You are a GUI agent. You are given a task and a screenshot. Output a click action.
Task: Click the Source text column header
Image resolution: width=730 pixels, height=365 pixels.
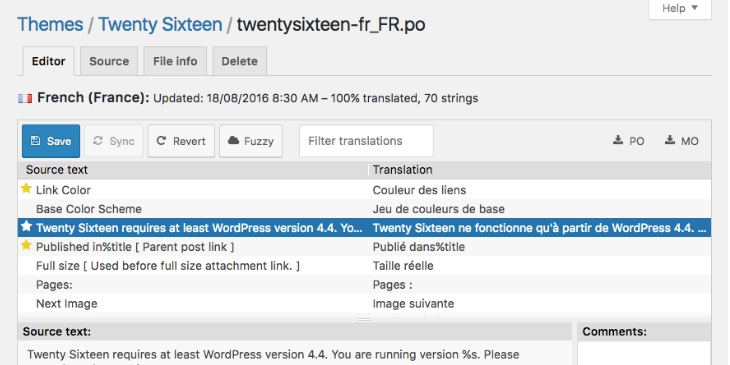tap(193, 170)
